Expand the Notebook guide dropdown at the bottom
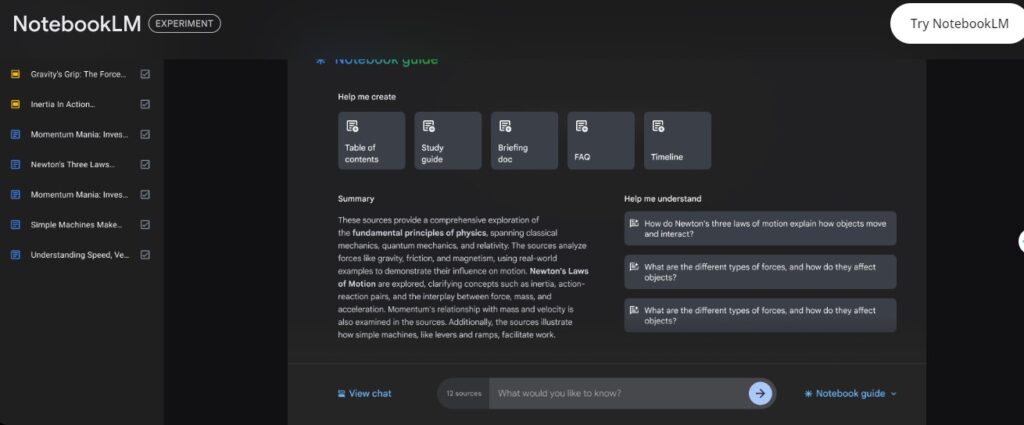This screenshot has height=425, width=1024. (851, 394)
